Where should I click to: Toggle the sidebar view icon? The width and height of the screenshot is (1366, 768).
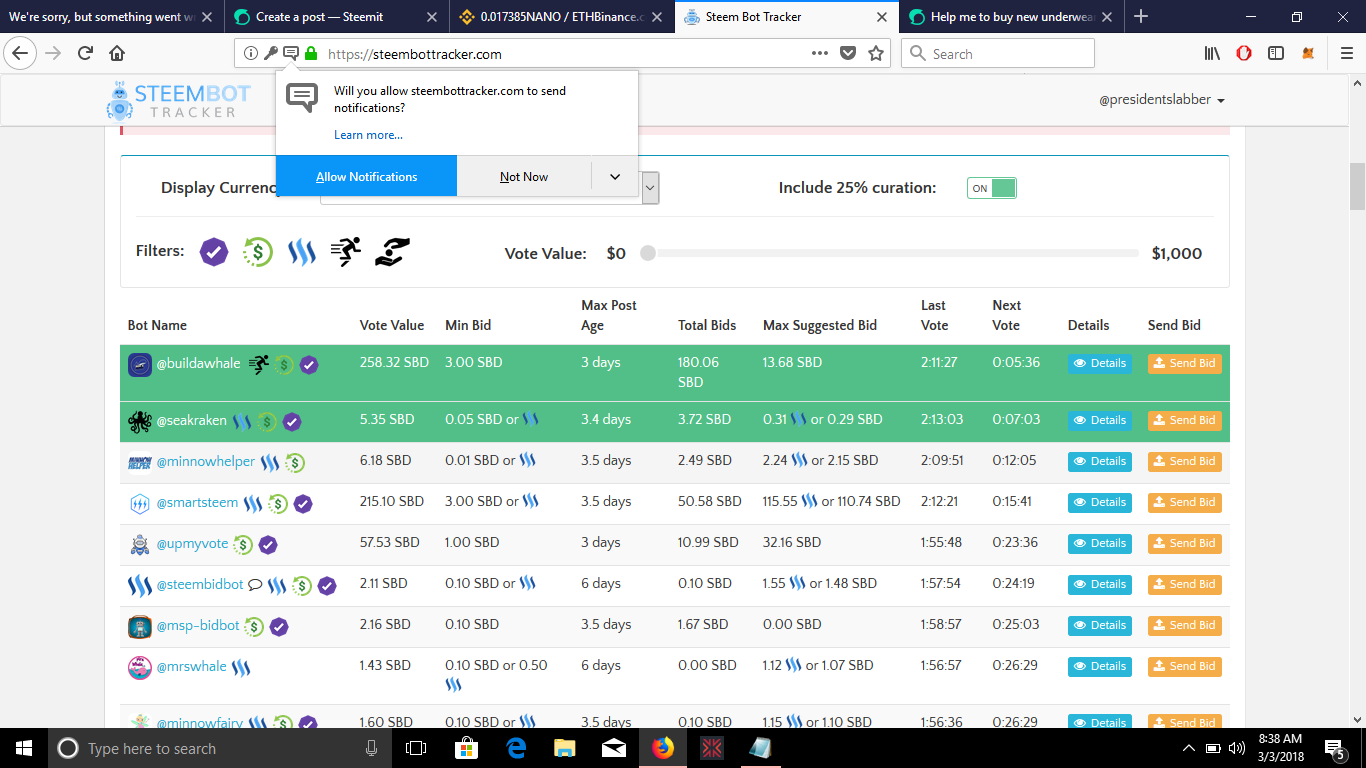(1276, 54)
